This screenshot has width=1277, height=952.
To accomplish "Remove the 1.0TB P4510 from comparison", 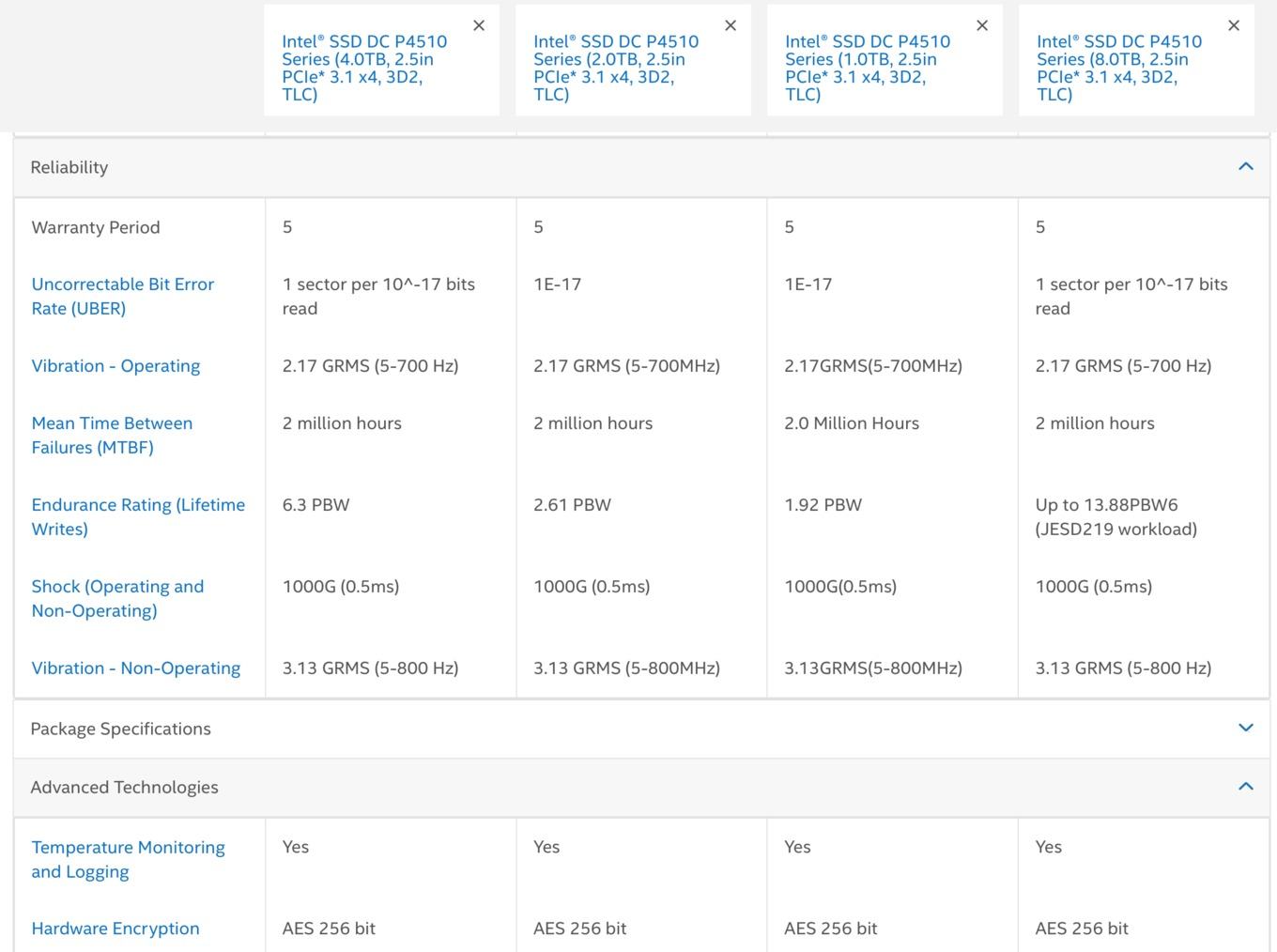I will point(982,25).
